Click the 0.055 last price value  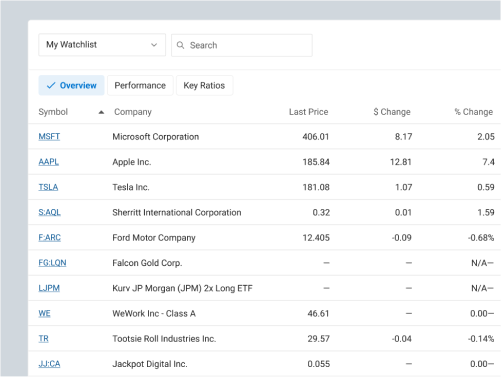click(319, 364)
